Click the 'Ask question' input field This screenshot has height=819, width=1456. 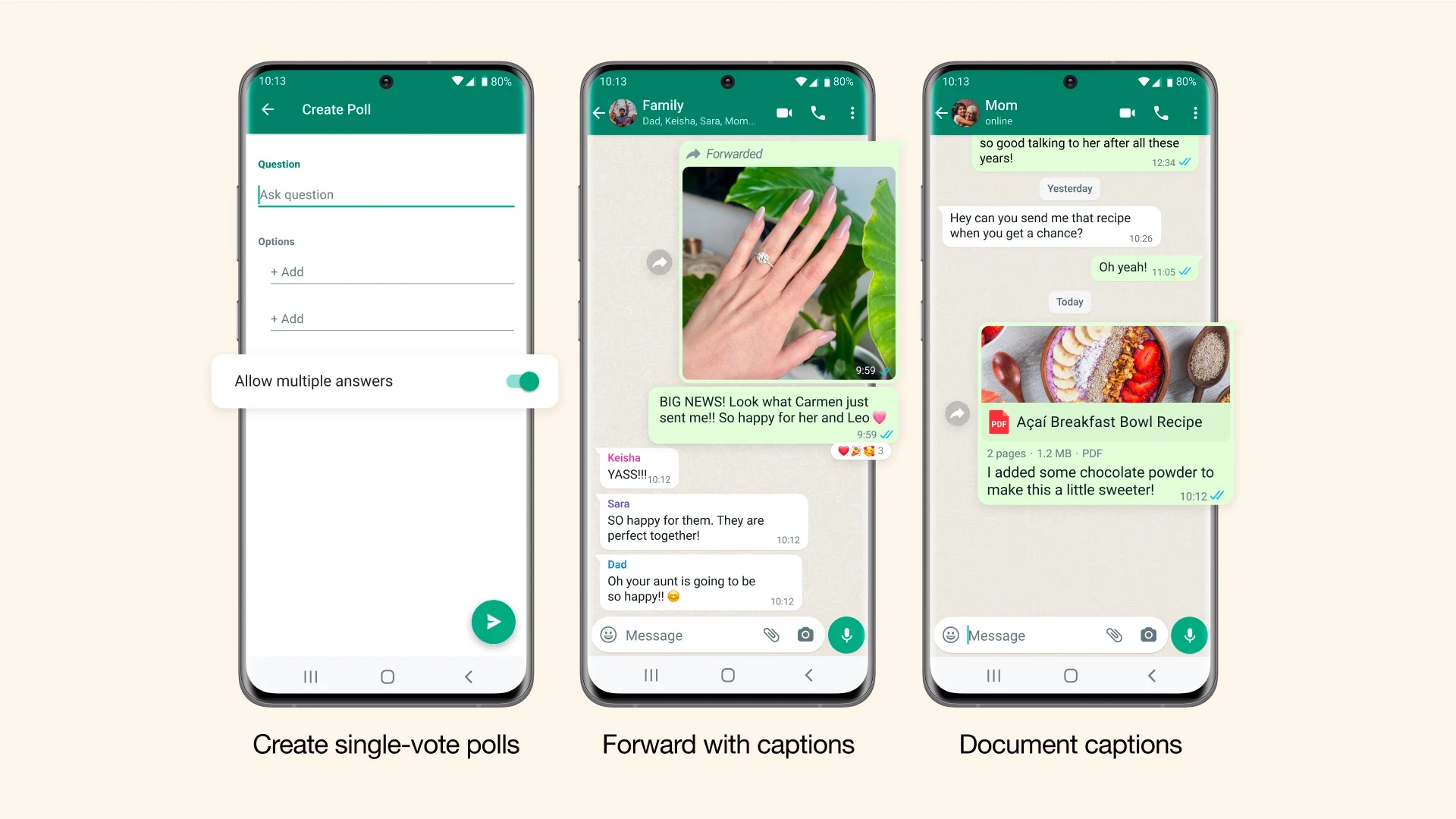point(386,195)
